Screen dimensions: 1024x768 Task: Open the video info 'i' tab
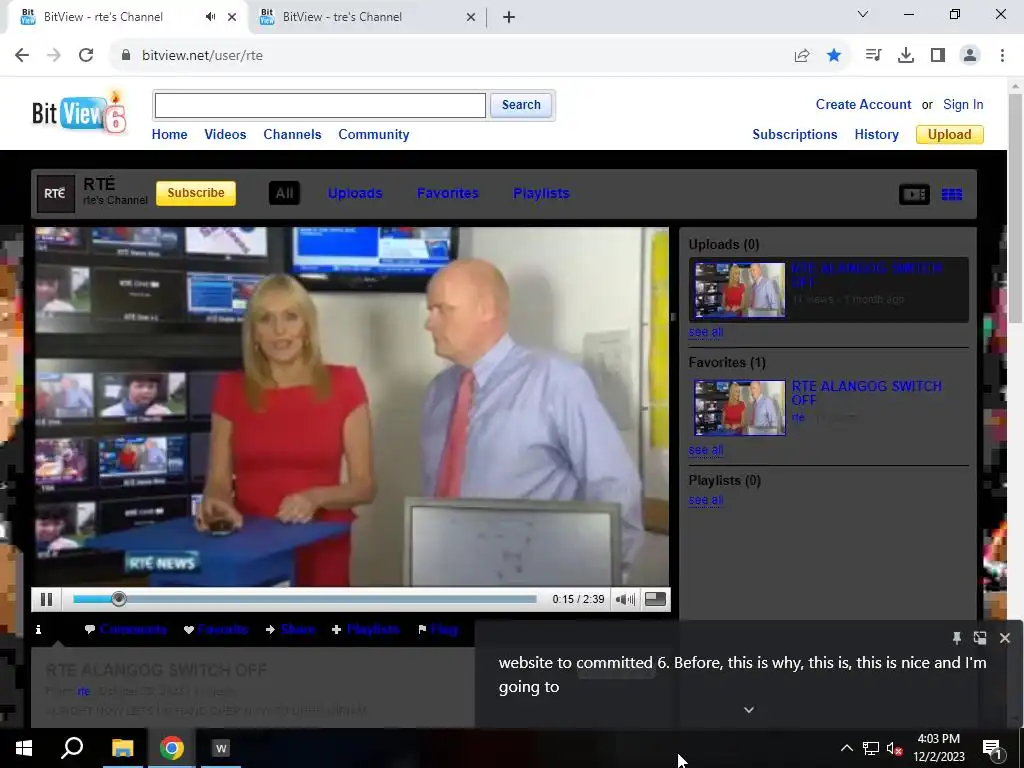point(39,630)
